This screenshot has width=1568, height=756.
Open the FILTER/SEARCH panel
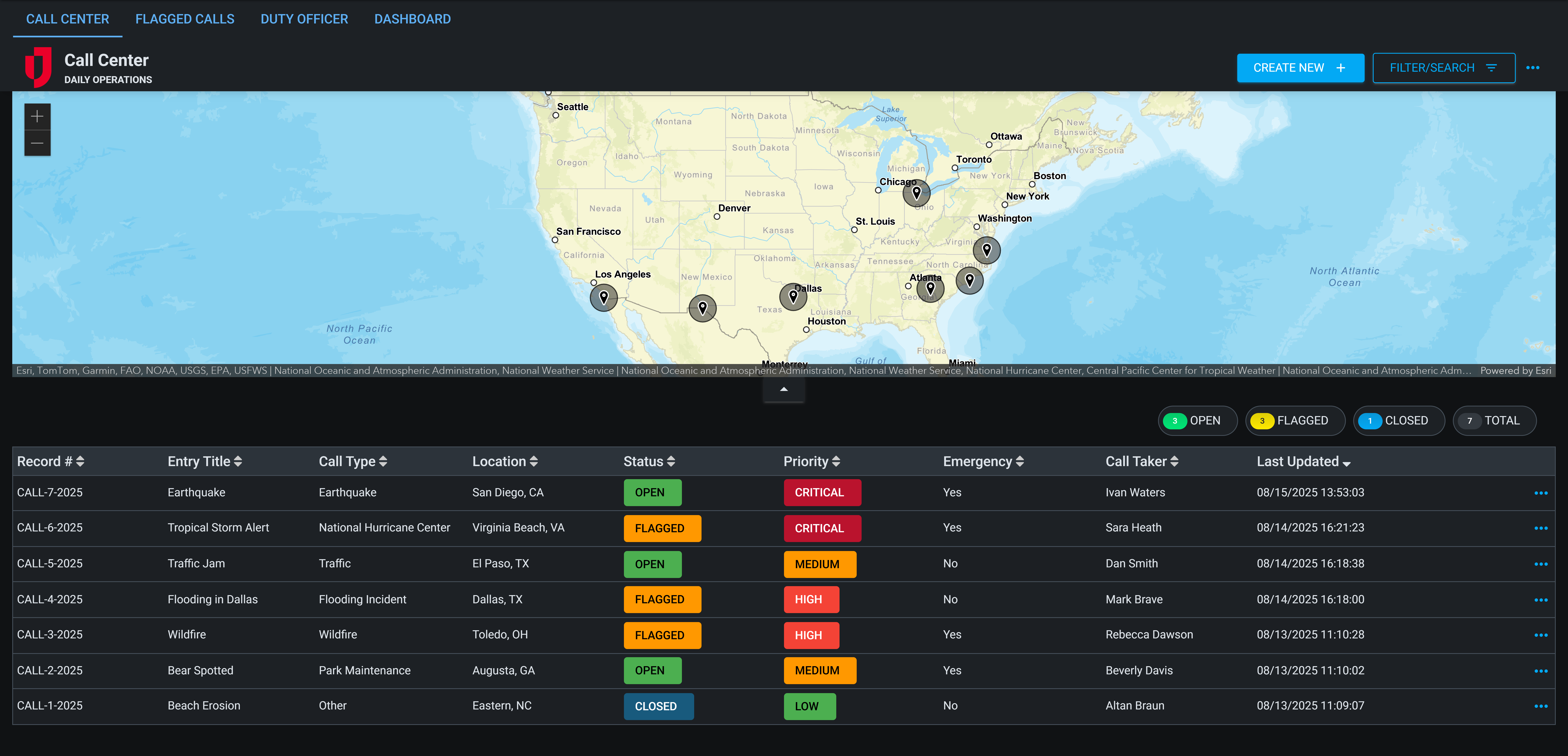coord(1443,68)
